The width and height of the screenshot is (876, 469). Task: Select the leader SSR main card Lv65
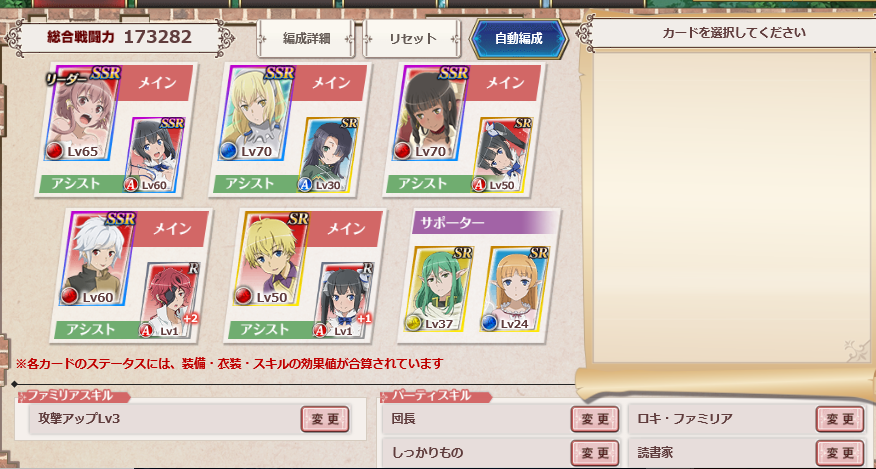[81, 113]
